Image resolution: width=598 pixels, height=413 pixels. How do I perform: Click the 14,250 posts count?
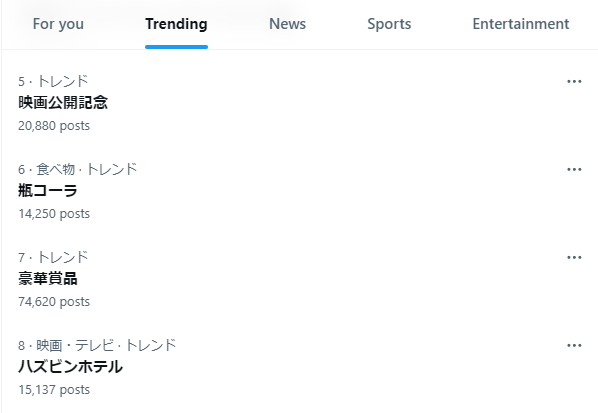coord(54,214)
